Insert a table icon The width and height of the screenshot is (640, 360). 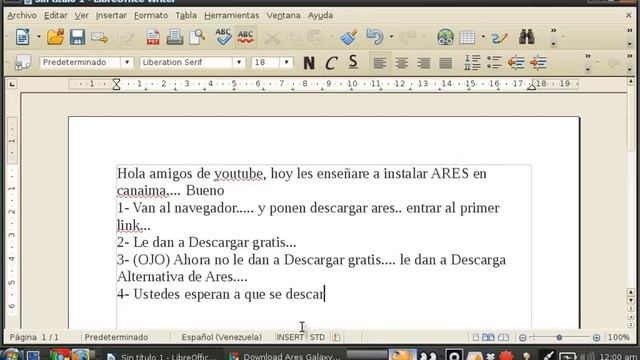coord(467,37)
